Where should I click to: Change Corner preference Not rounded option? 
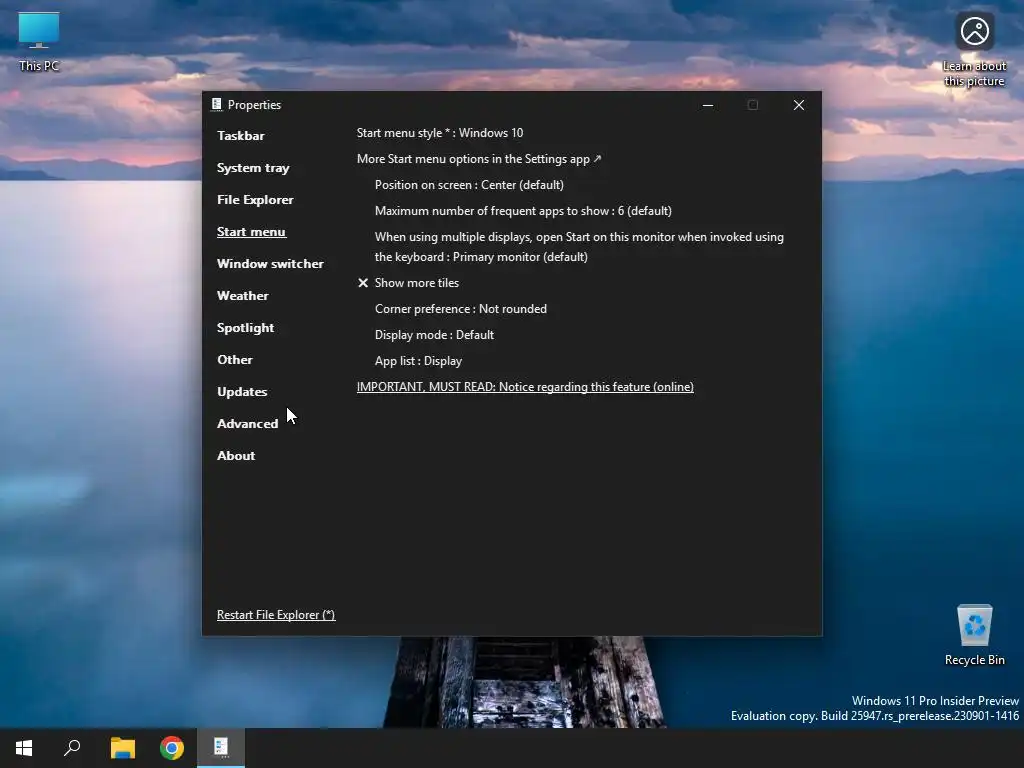(460, 309)
